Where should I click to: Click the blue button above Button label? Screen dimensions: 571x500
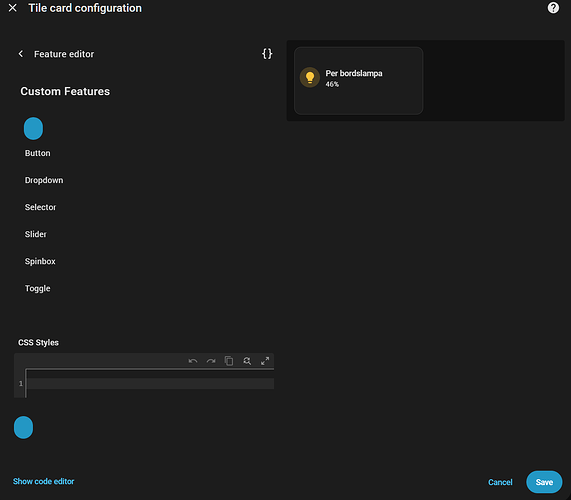pyautogui.click(x=33, y=129)
